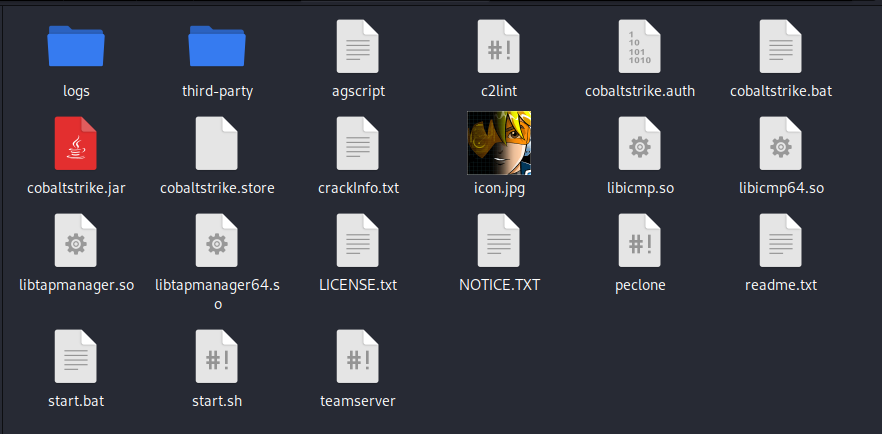Open the logs folder icon
This screenshot has height=434, width=882.
tap(76, 46)
